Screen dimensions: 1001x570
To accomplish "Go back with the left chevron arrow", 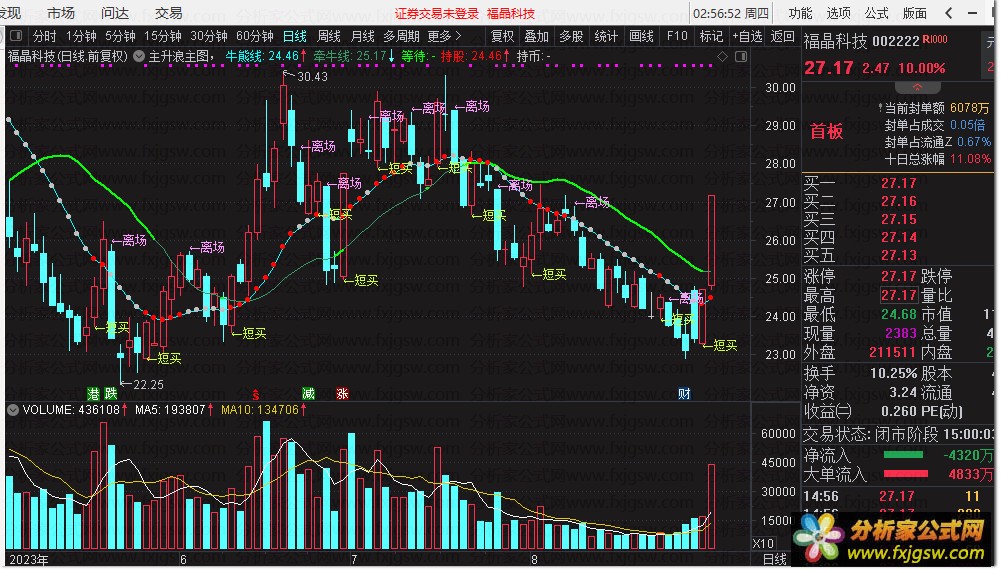I will (x=949, y=13).
